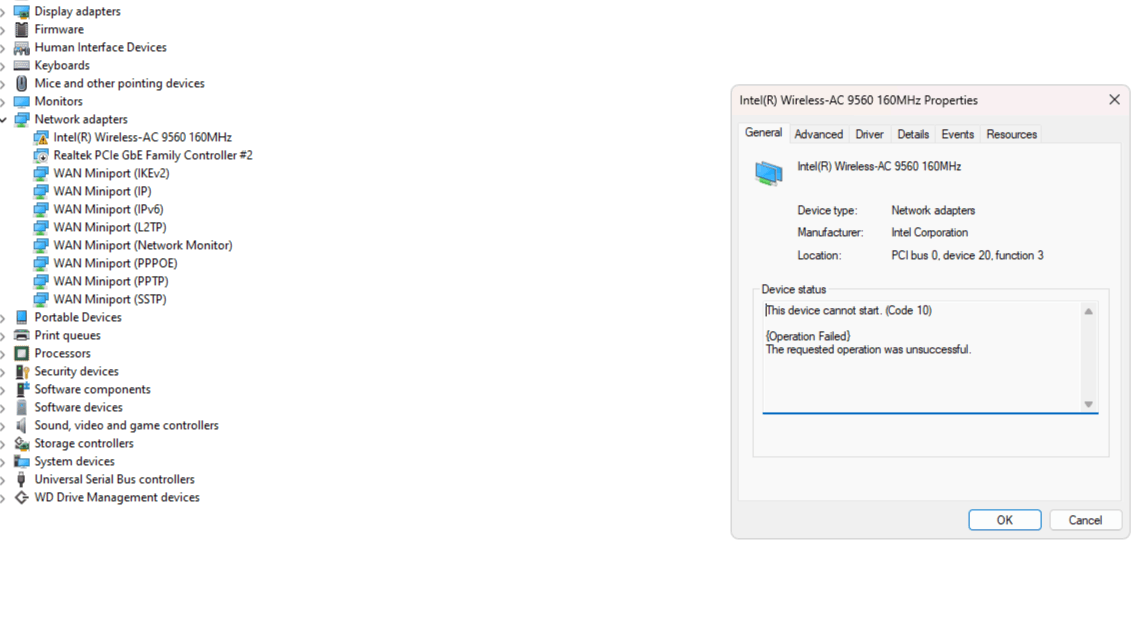
Task: Click the Network adapters category icon
Action: (x=22, y=119)
